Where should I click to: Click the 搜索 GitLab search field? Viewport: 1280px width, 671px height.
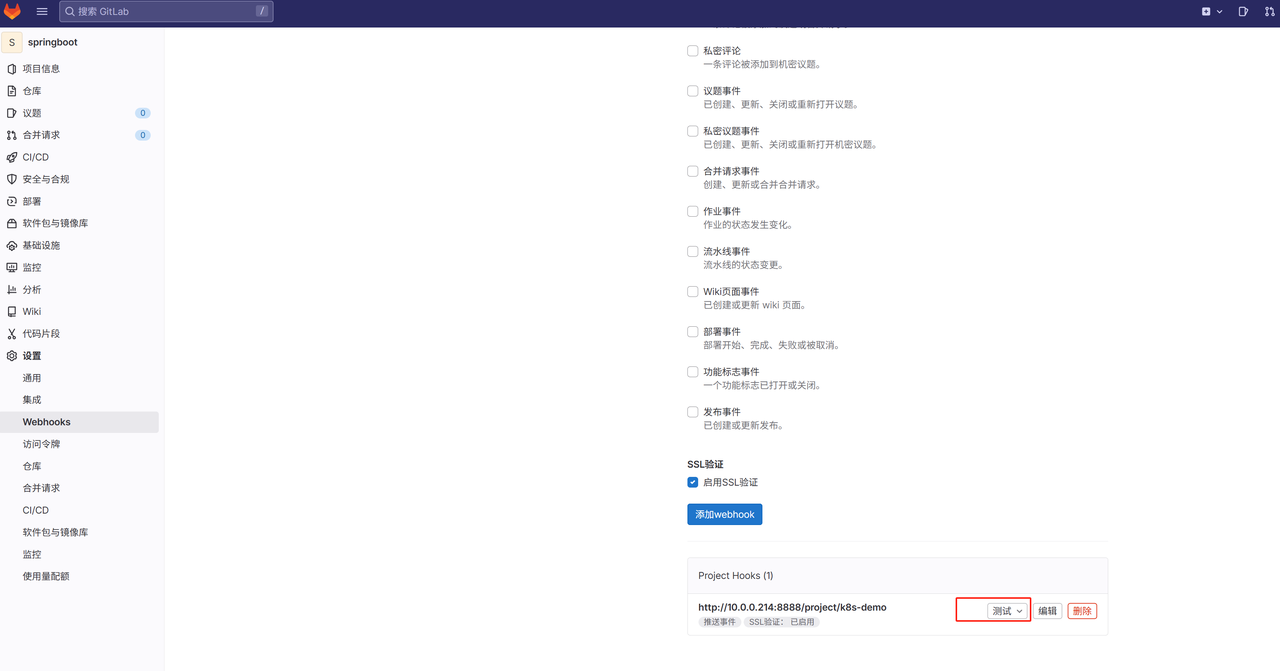[x=166, y=12]
